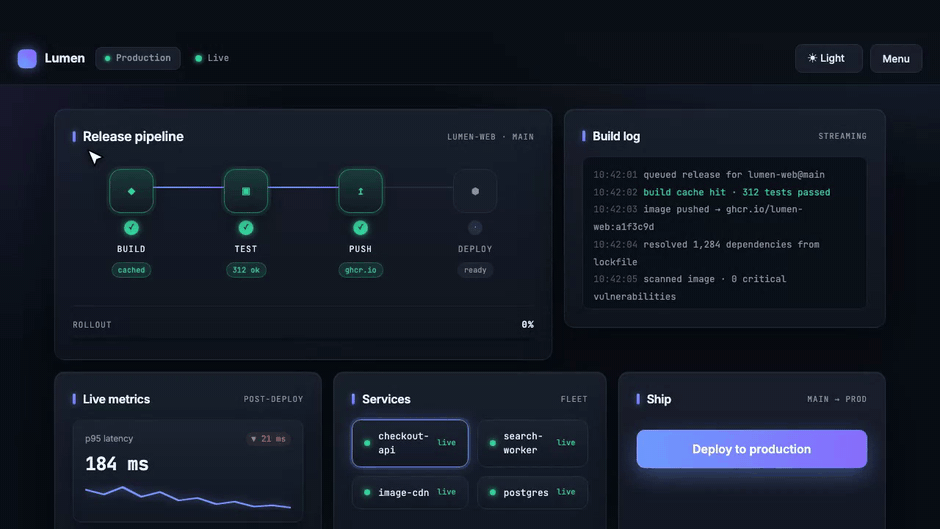Click the Ship heading
Image resolution: width=940 pixels, height=529 pixels.
click(x=659, y=399)
